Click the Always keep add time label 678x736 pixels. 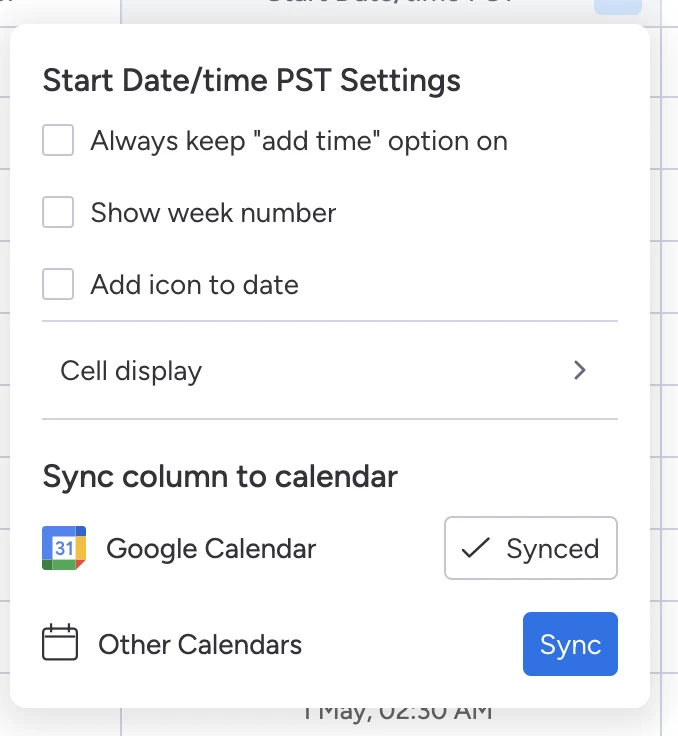pyautogui.click(x=299, y=141)
